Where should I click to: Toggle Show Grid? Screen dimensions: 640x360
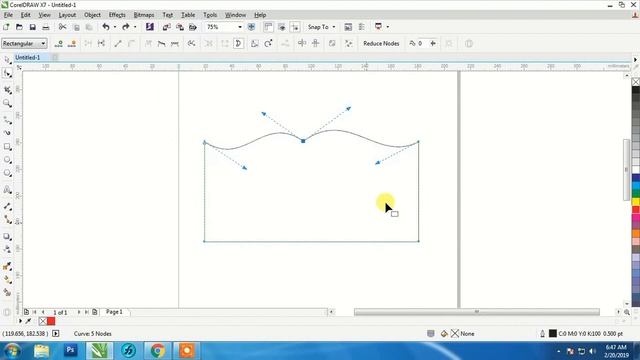click(x=282, y=27)
